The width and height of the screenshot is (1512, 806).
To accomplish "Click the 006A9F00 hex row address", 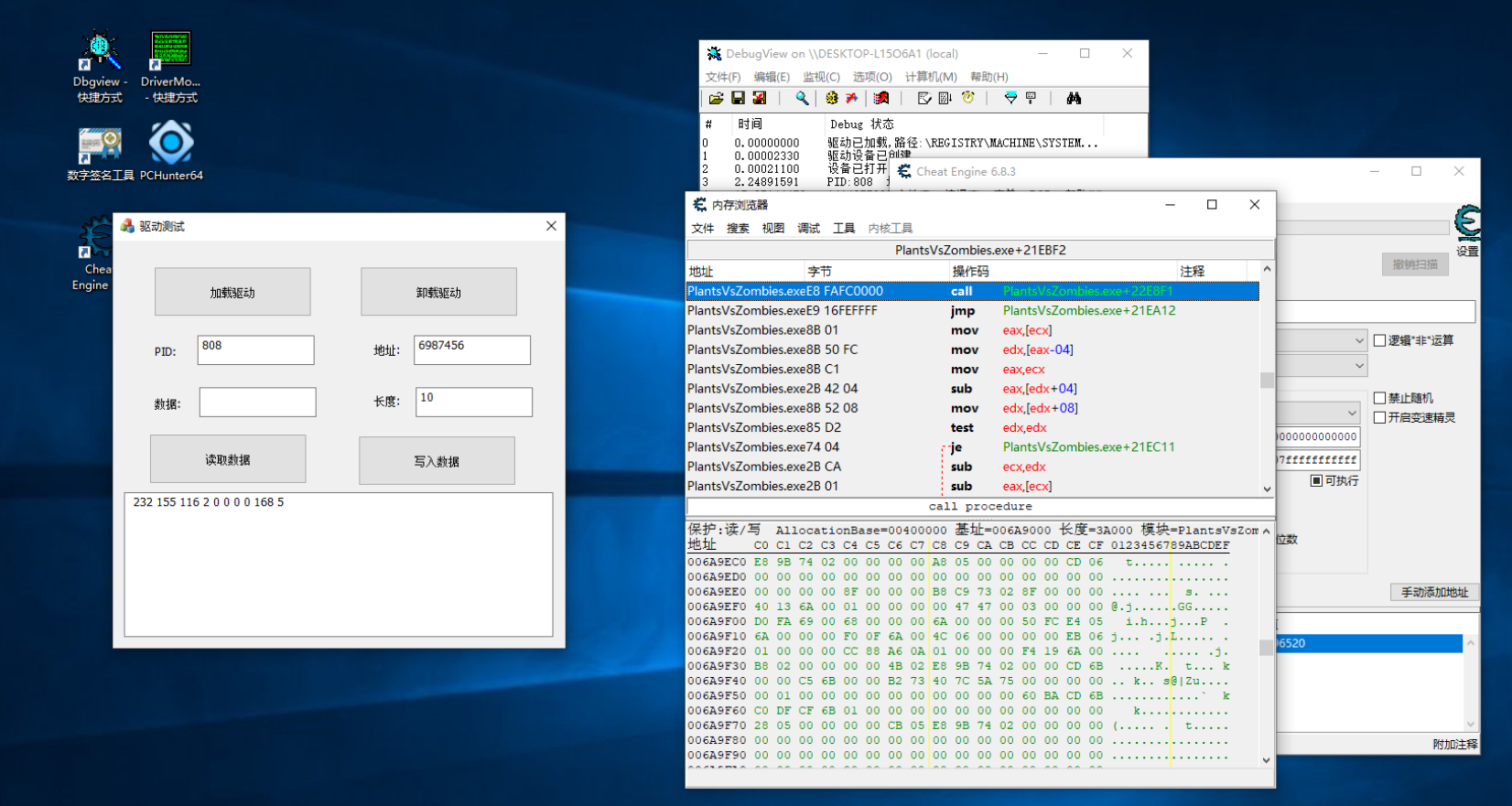I will click(717, 621).
